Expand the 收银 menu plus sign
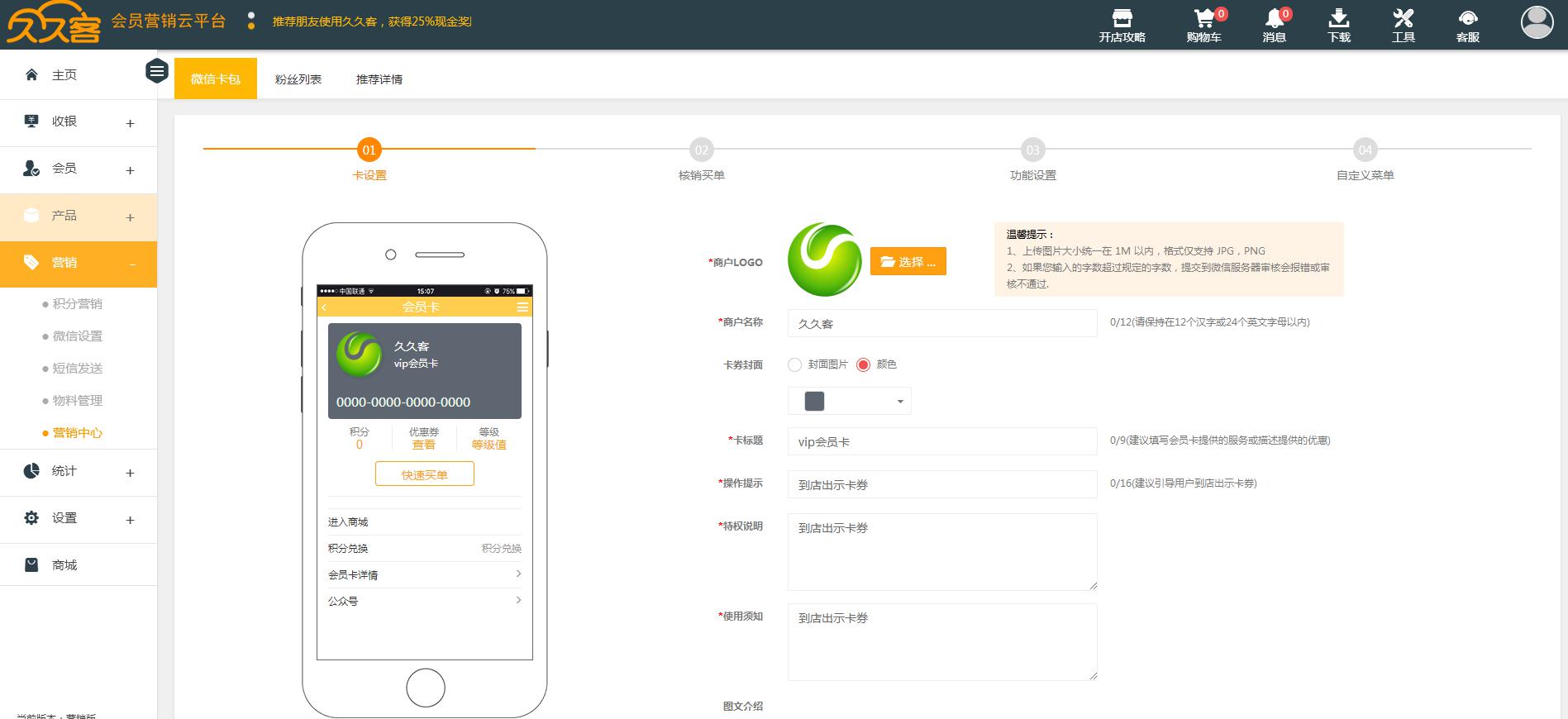The height and width of the screenshot is (719, 1568). coord(130,123)
